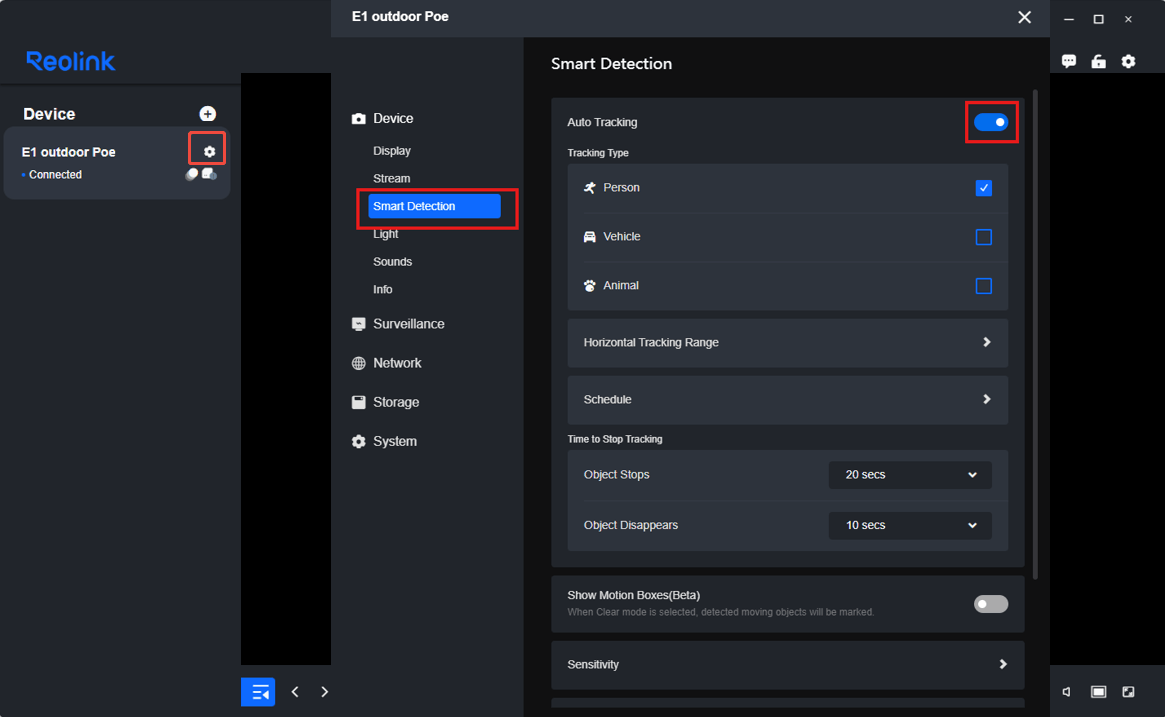Click the Connected status text

point(55,175)
